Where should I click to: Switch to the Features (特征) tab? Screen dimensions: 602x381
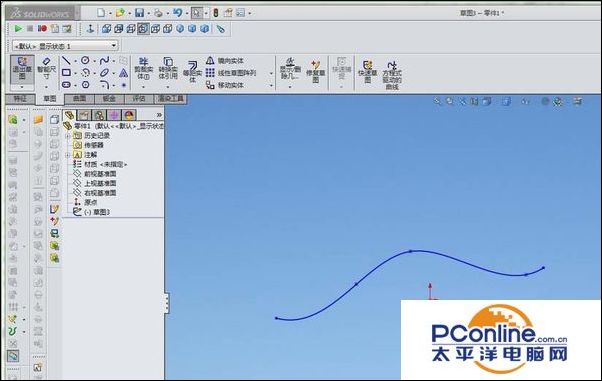20,99
